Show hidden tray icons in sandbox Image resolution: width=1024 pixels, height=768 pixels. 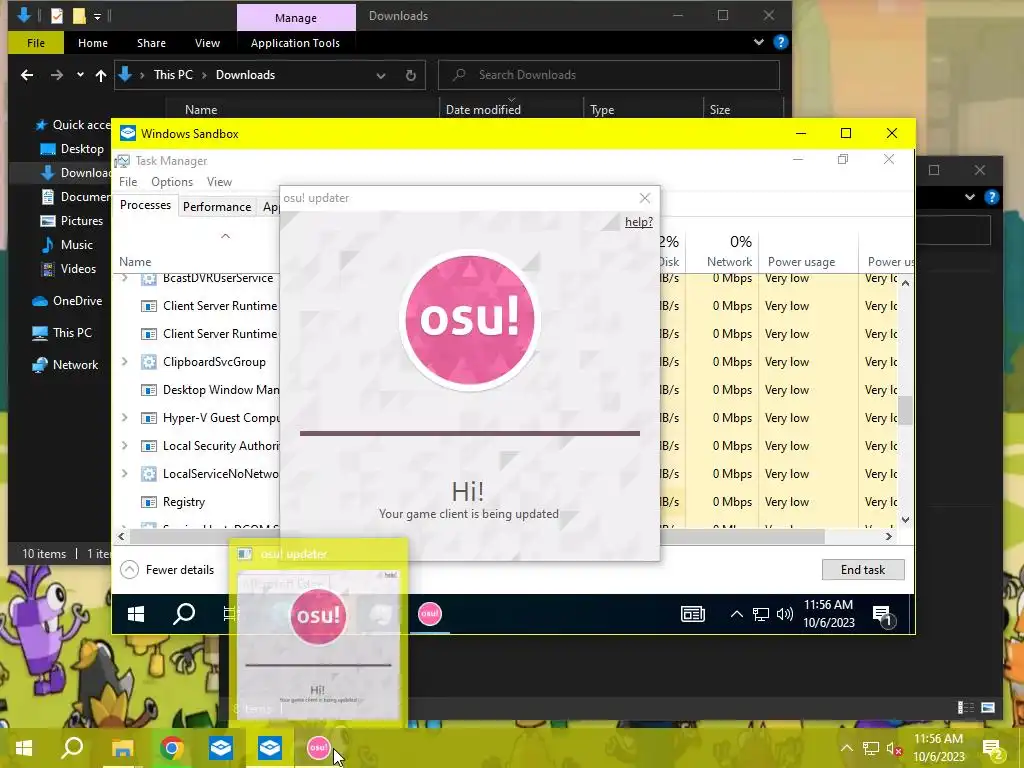736,614
